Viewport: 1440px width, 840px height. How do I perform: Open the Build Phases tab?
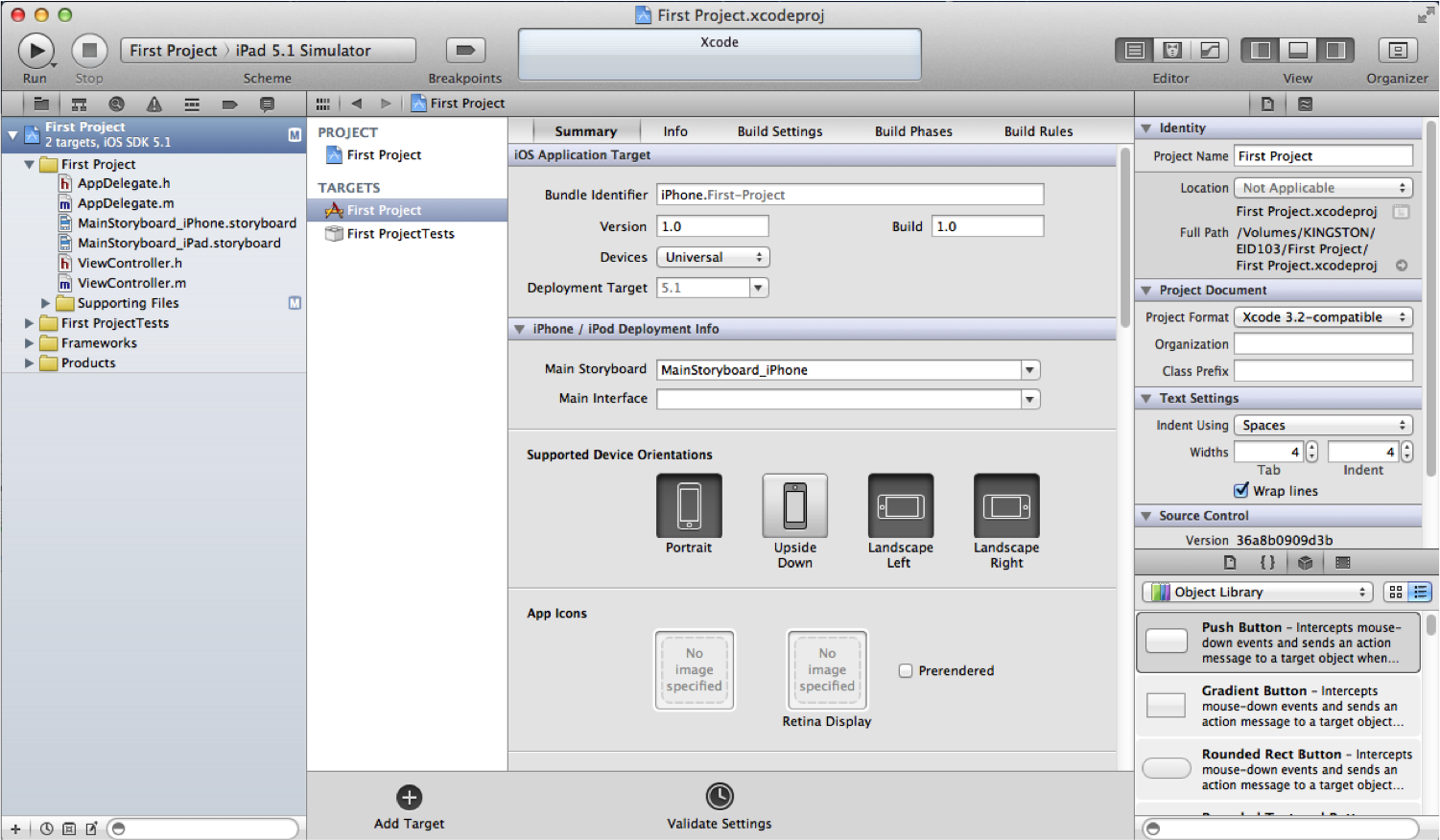[912, 131]
